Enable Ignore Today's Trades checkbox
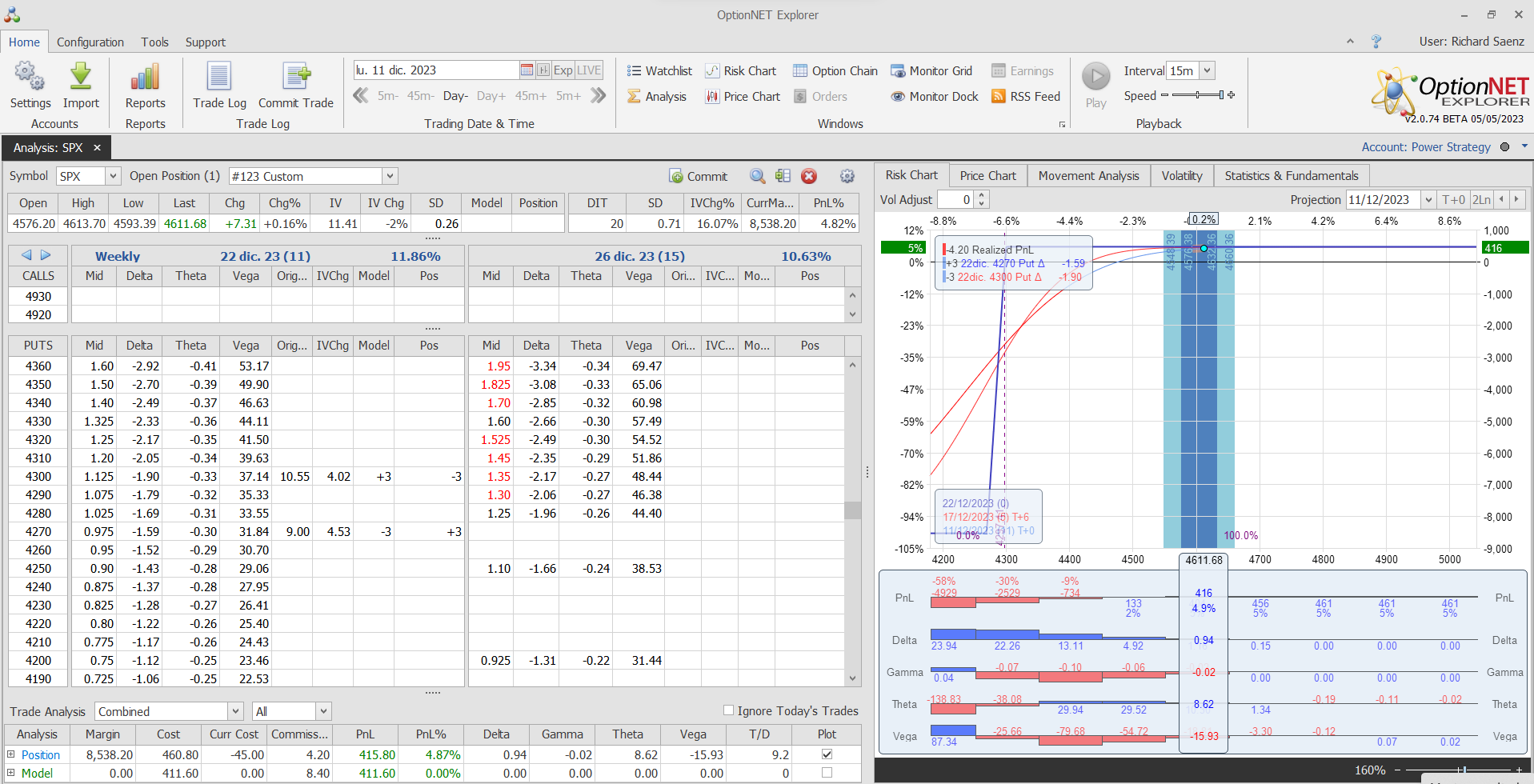The height and width of the screenshot is (784, 1534). pos(728,710)
